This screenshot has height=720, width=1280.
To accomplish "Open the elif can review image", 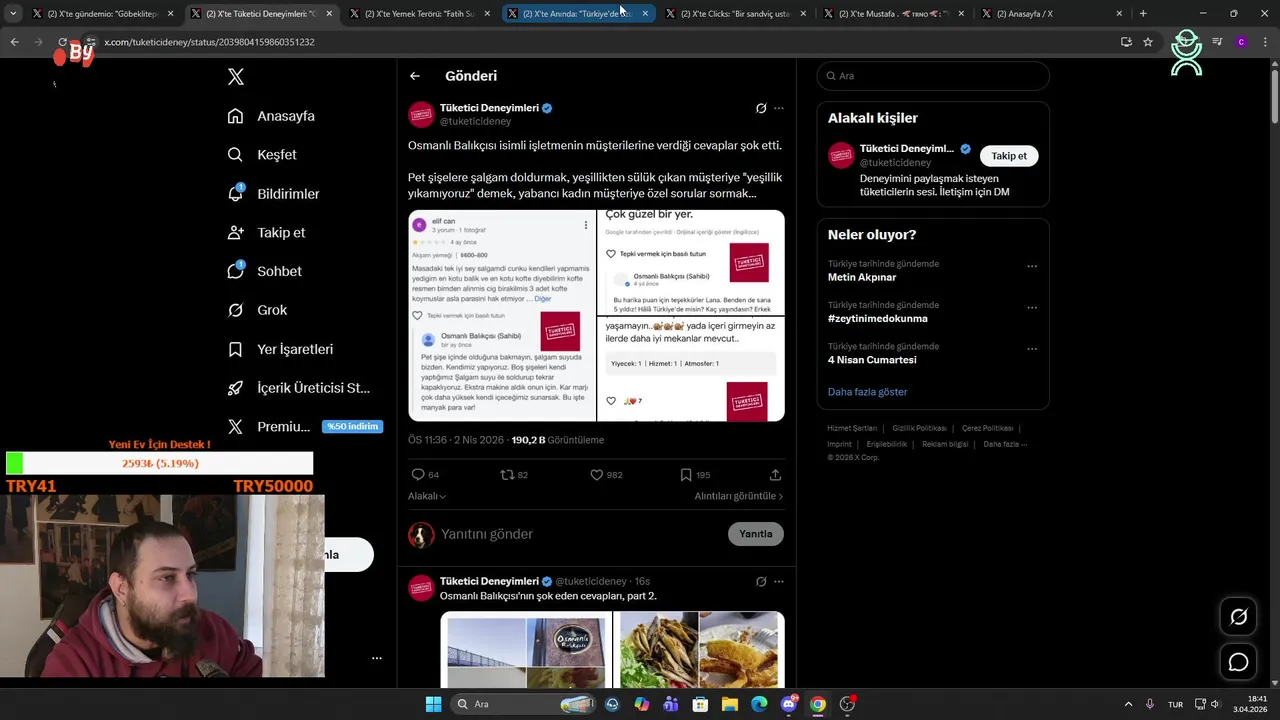I will pos(502,315).
